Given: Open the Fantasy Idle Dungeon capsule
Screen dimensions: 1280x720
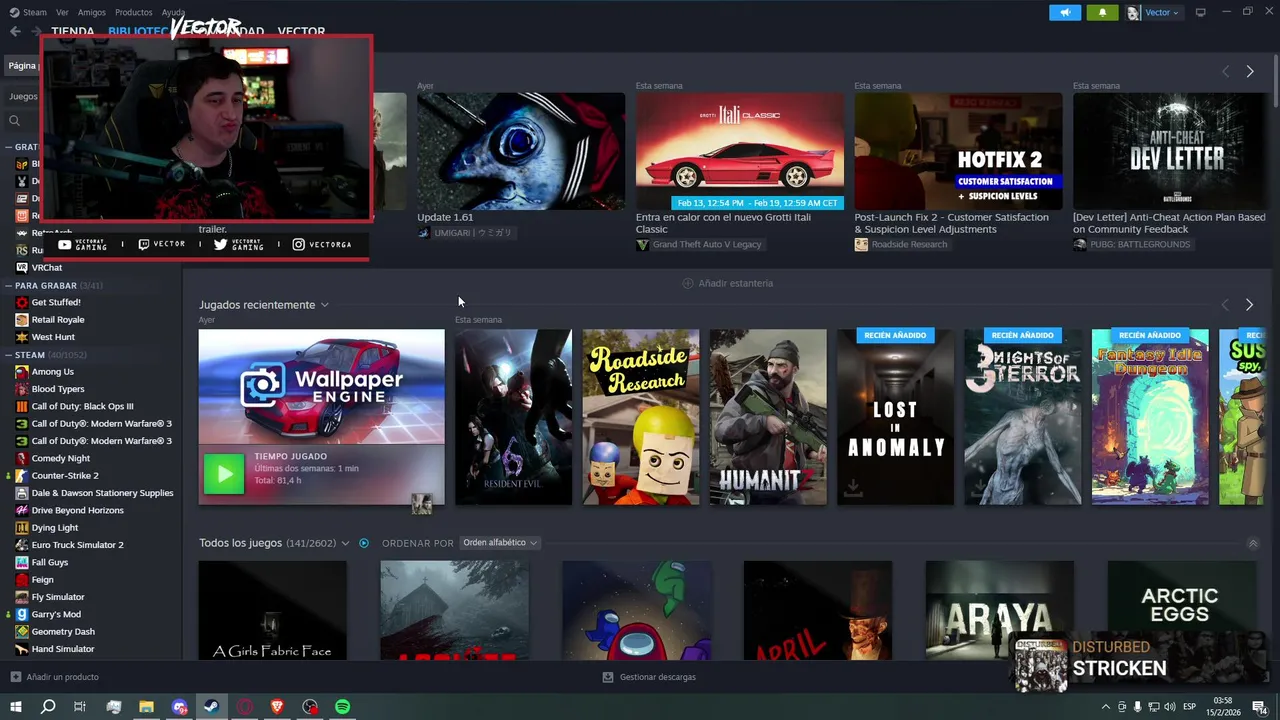Looking at the screenshot, I should coord(1150,417).
